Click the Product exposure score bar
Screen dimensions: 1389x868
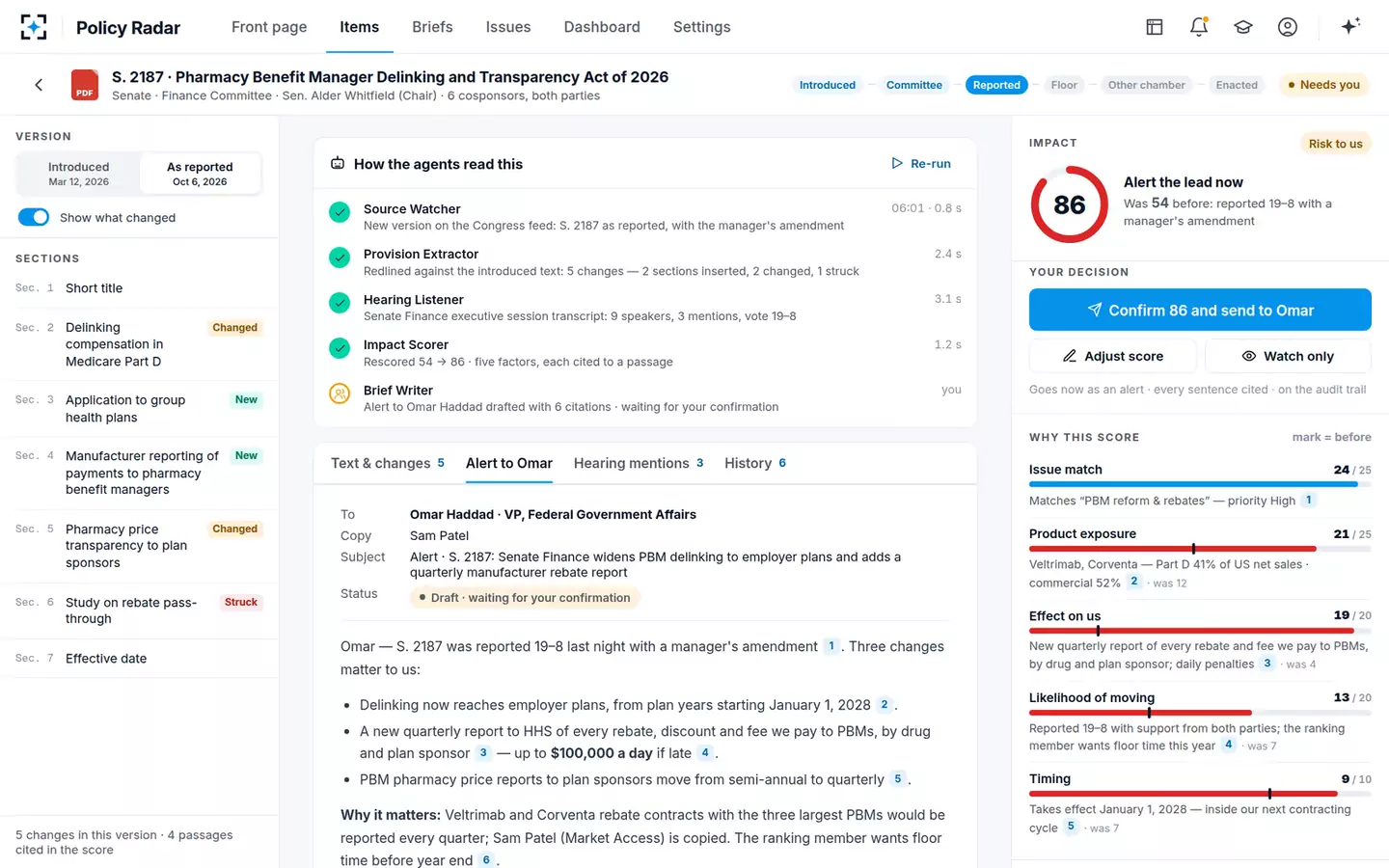[1200, 549]
